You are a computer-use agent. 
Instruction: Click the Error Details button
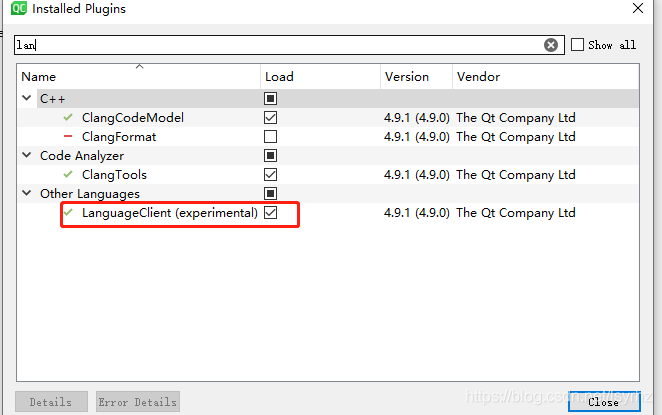(138, 401)
